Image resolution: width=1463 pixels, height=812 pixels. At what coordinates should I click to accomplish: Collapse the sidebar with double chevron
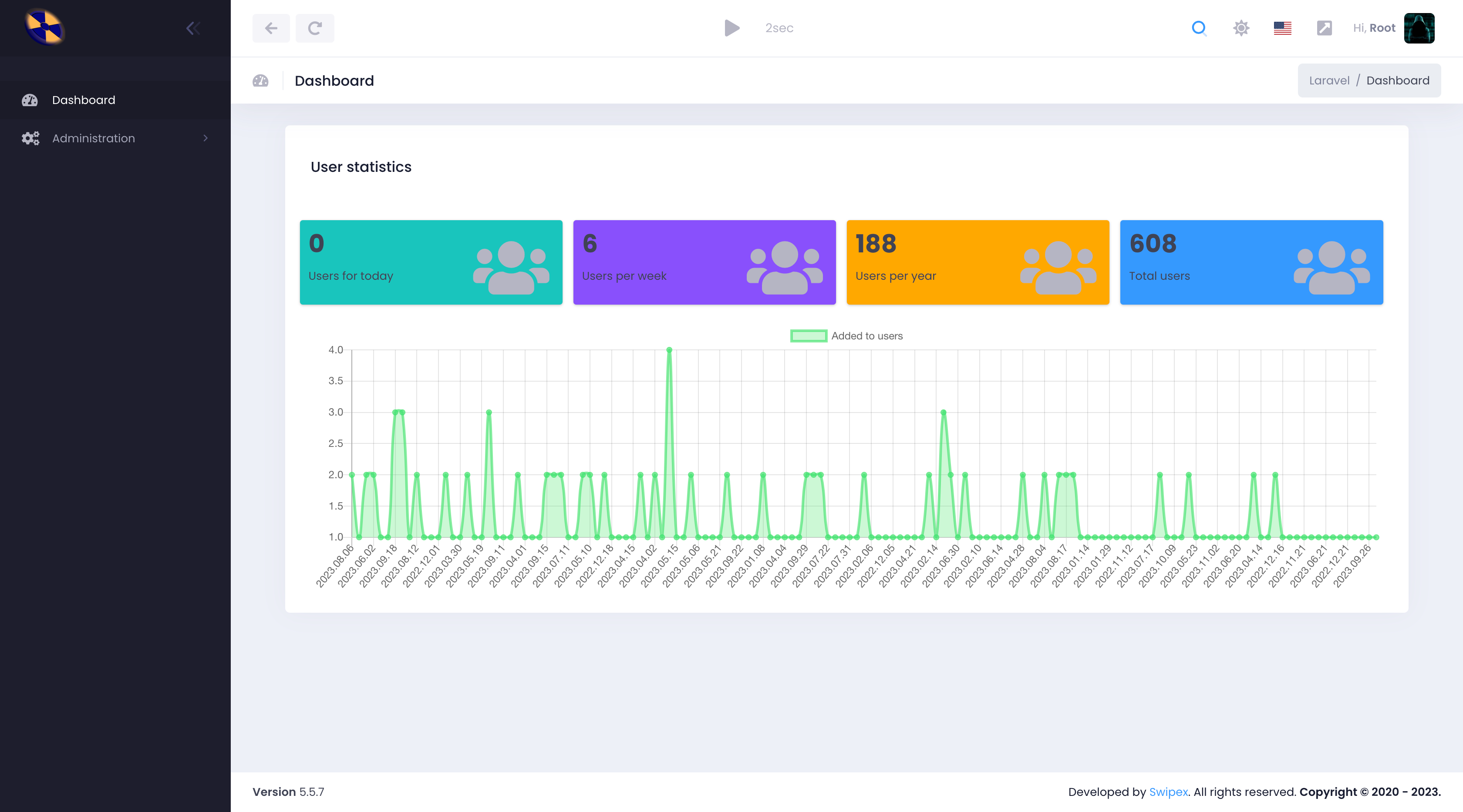[x=192, y=28]
